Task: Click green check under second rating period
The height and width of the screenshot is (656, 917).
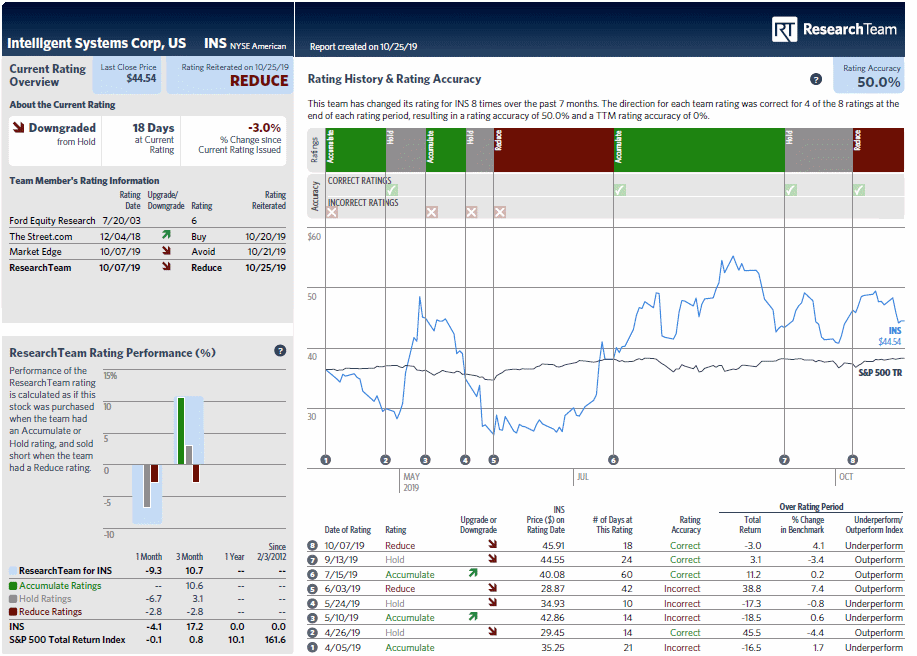Action: pos(392,190)
